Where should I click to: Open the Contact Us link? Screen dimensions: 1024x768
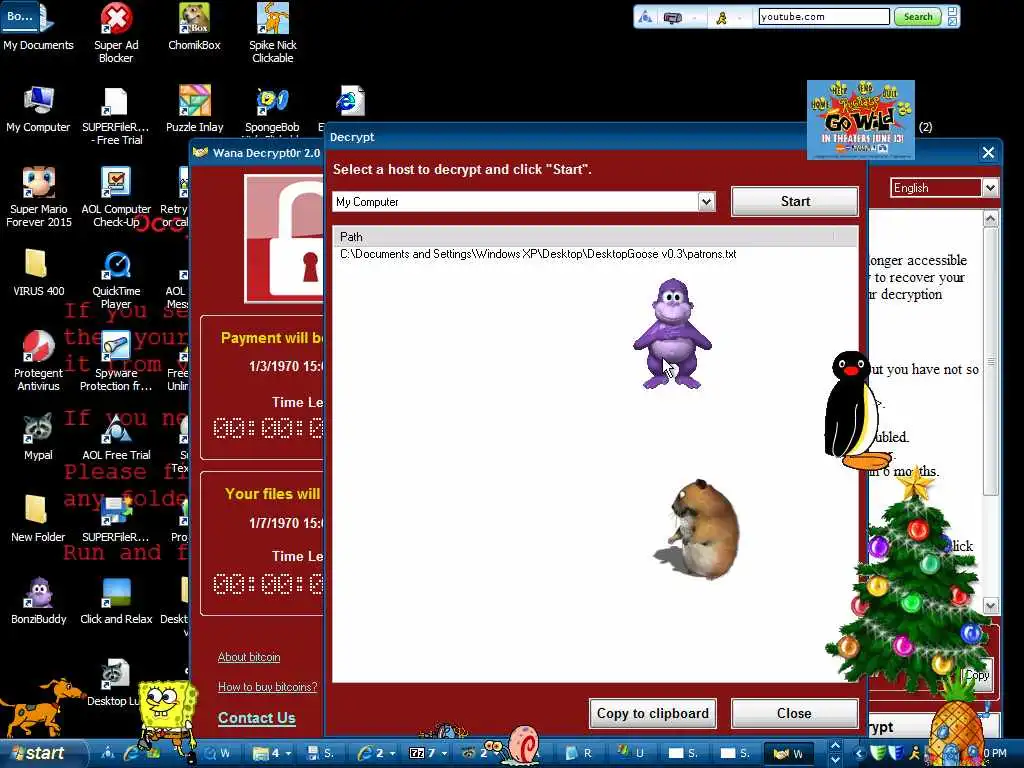tap(257, 718)
